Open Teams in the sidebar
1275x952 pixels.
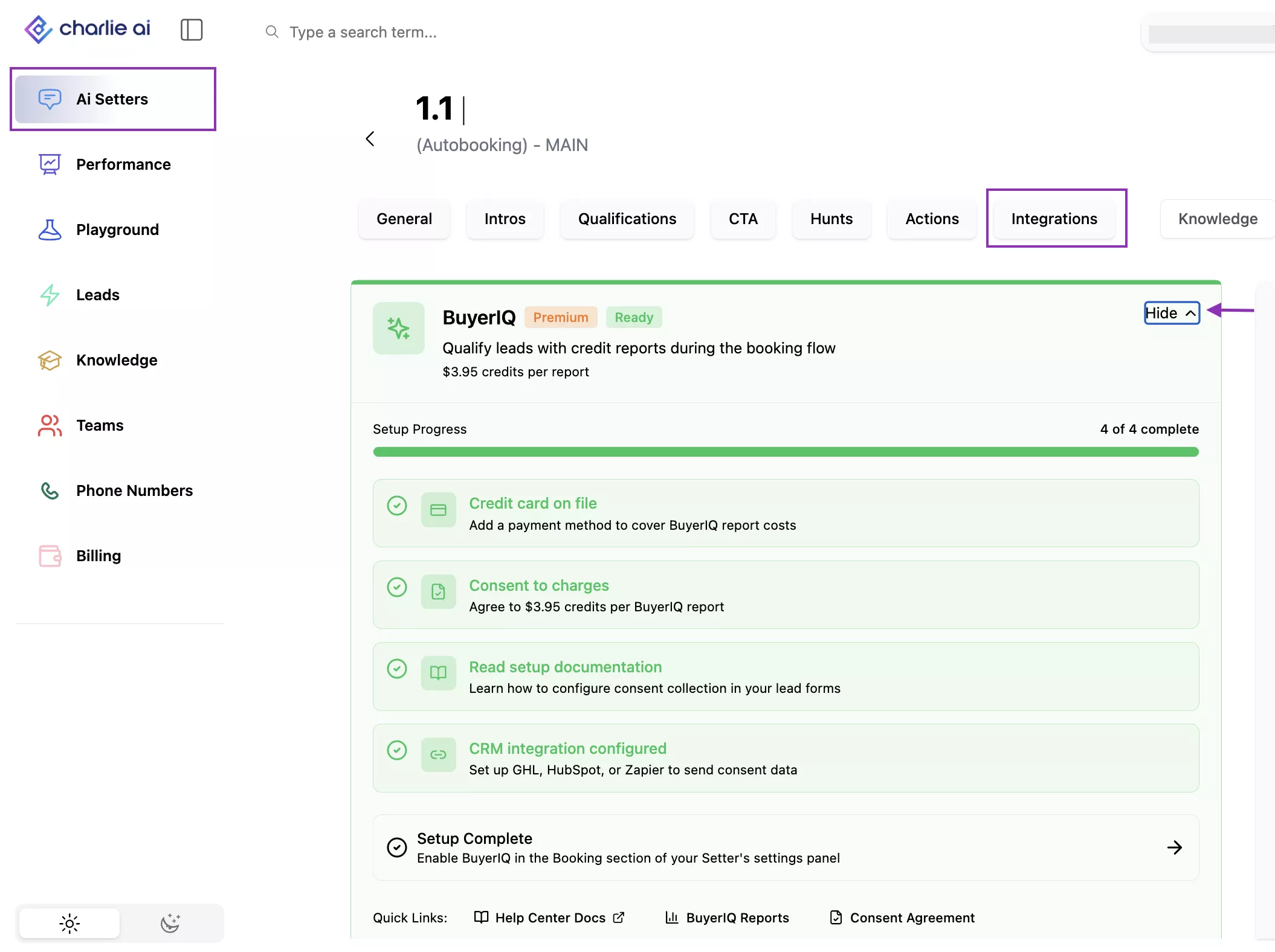[x=100, y=425]
